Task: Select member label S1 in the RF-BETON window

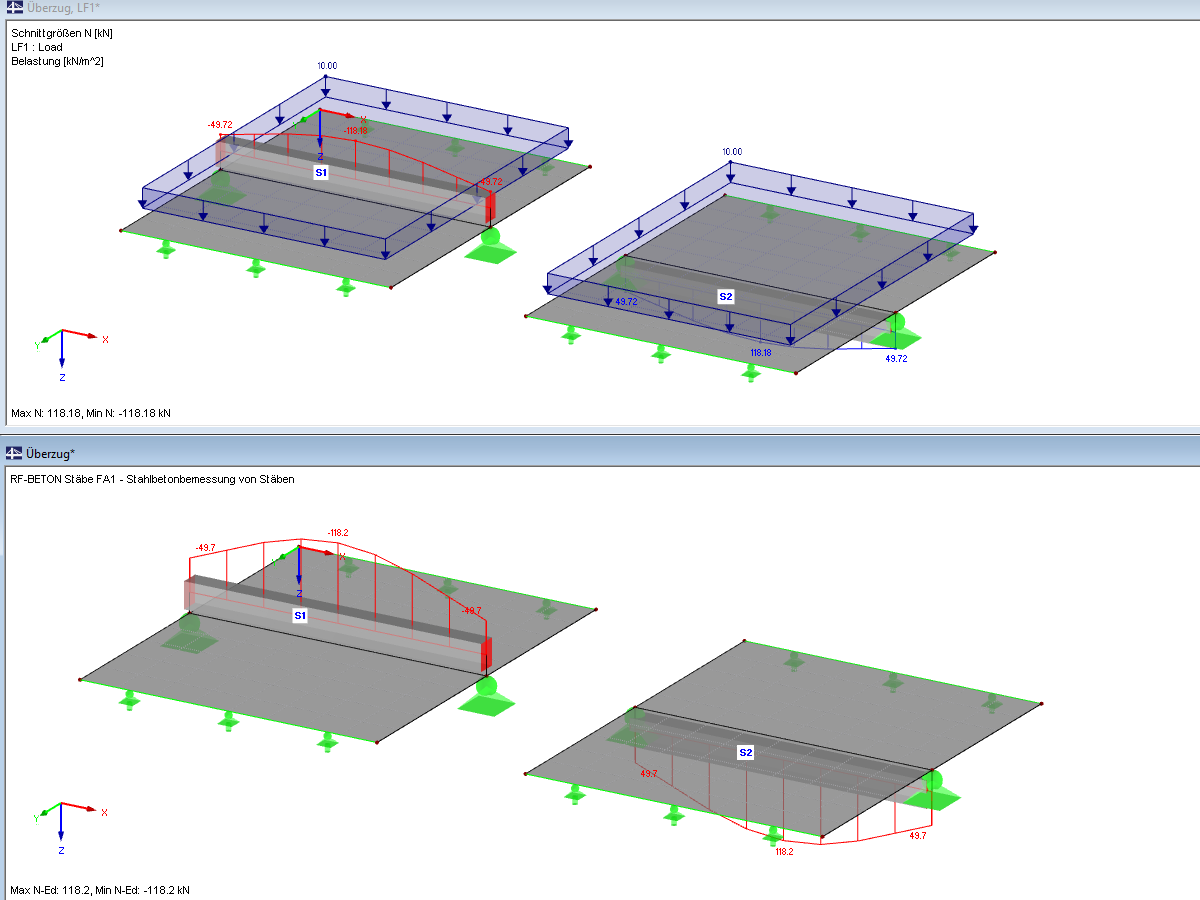Action: (x=299, y=616)
